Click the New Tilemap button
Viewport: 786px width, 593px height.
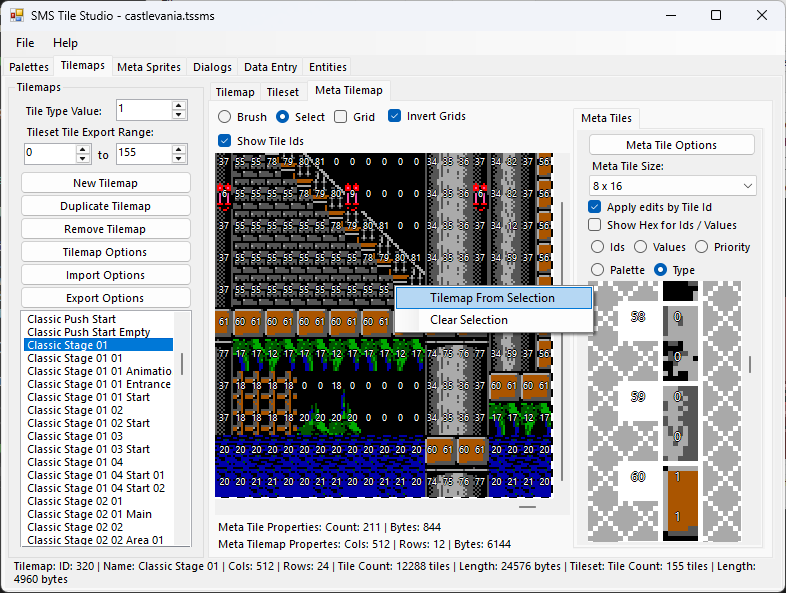[x=106, y=183]
